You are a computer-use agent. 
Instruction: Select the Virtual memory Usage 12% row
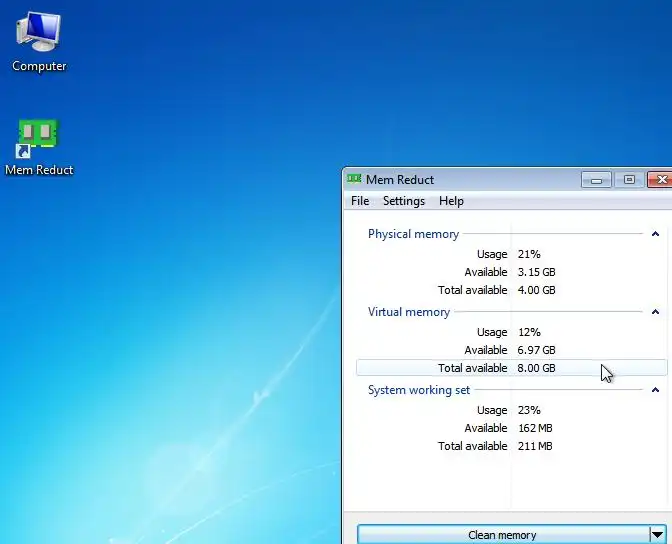click(511, 332)
